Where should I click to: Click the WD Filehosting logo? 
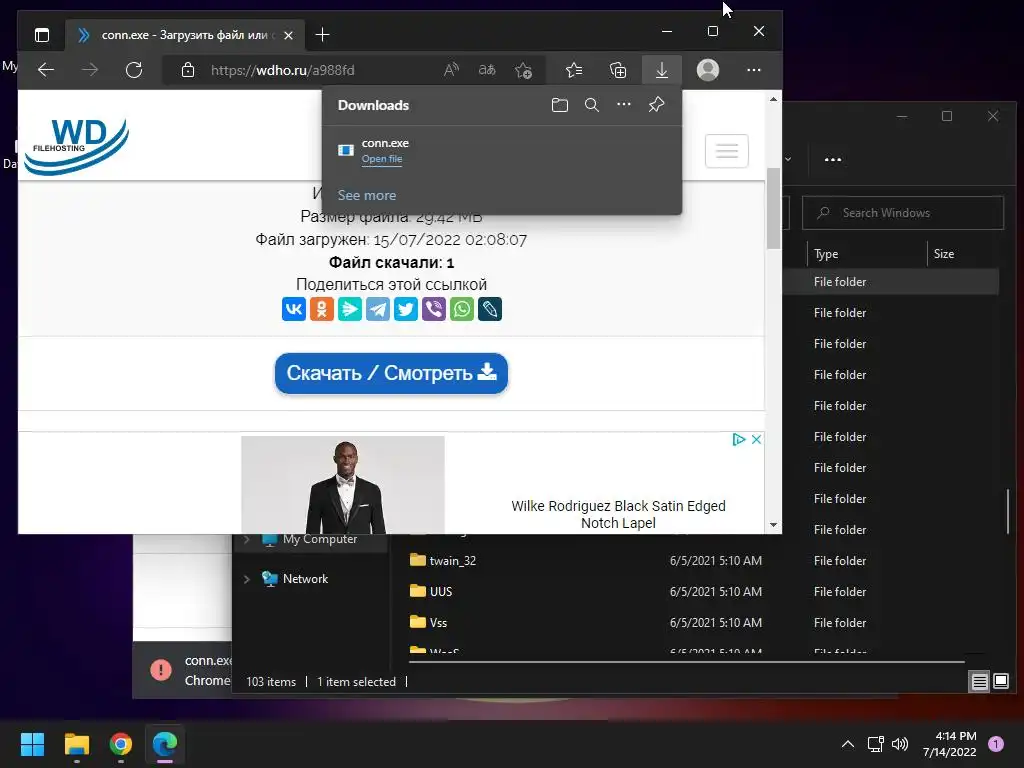pyautogui.click(x=76, y=147)
